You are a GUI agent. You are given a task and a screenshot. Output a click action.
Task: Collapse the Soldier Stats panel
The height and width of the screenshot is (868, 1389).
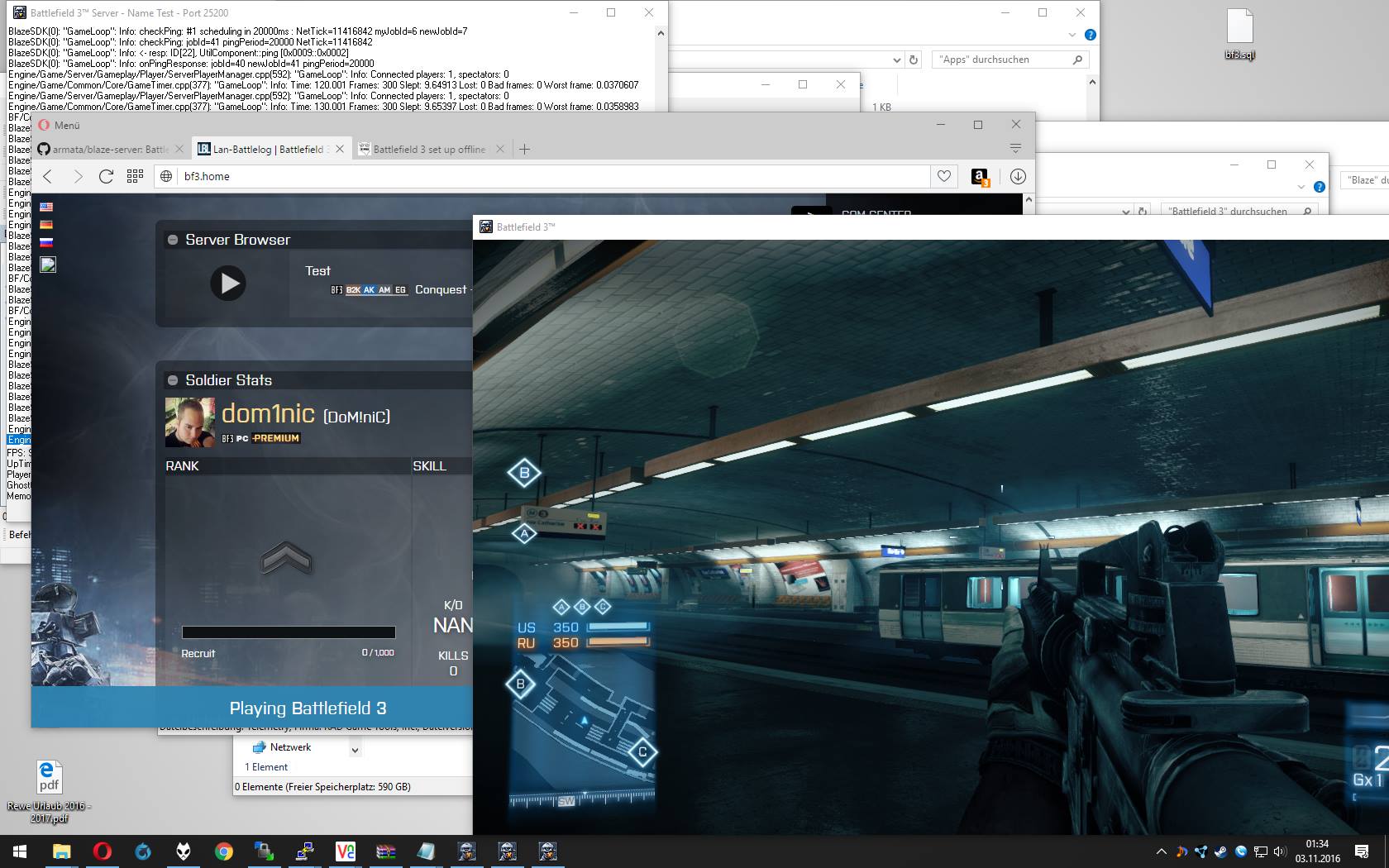coord(173,381)
